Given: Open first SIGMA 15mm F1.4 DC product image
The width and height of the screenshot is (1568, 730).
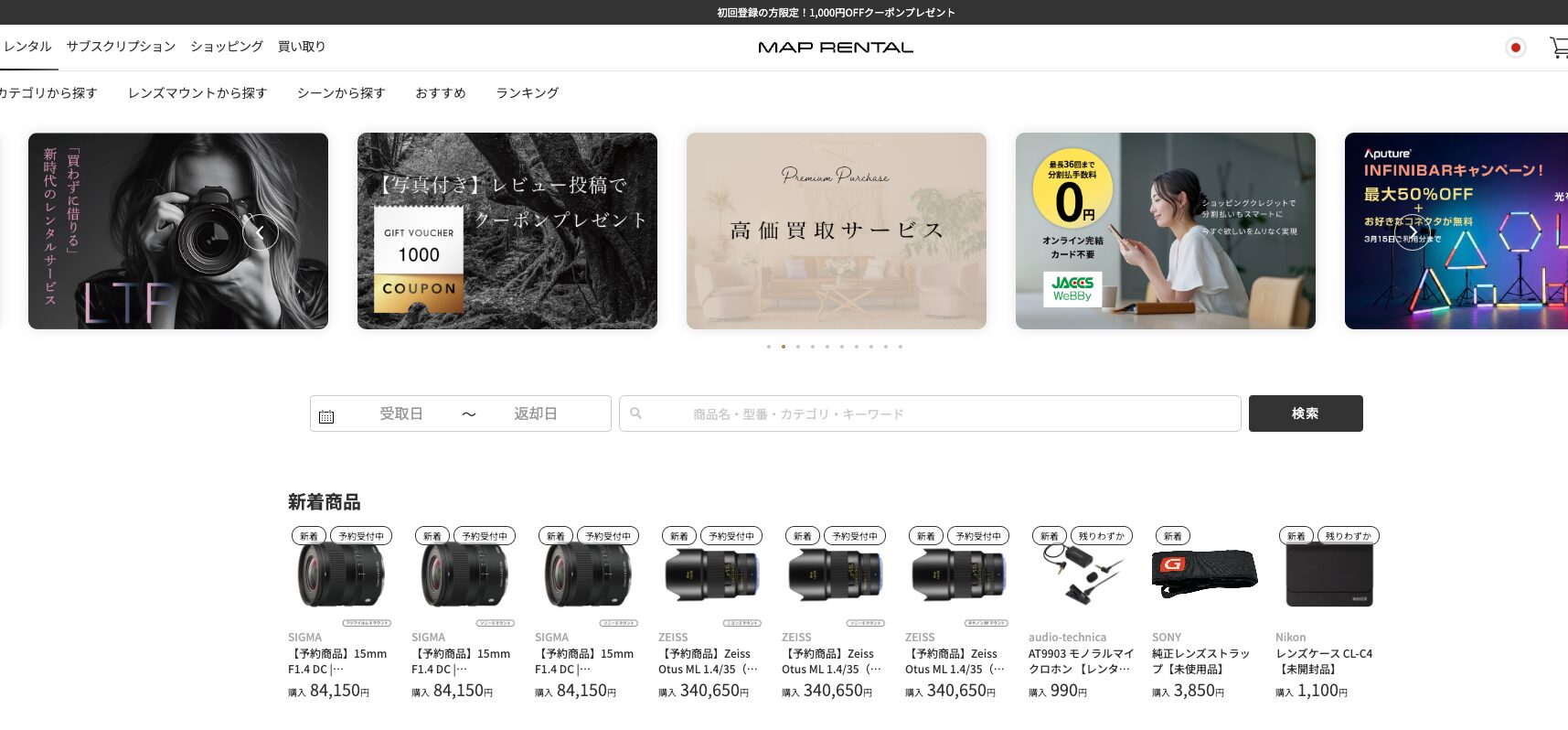Looking at the screenshot, I should [340, 575].
